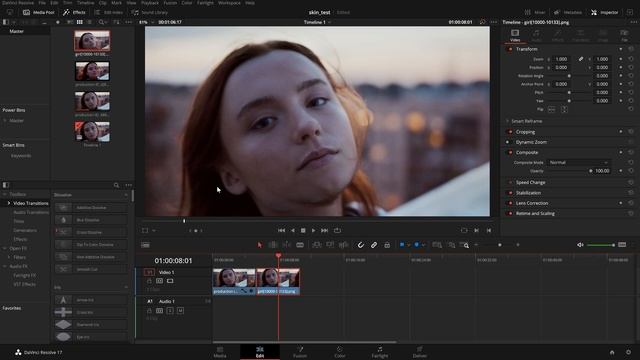This screenshot has width=640, height=360.
Task: Open the Mixer panel
Action: 535,12
